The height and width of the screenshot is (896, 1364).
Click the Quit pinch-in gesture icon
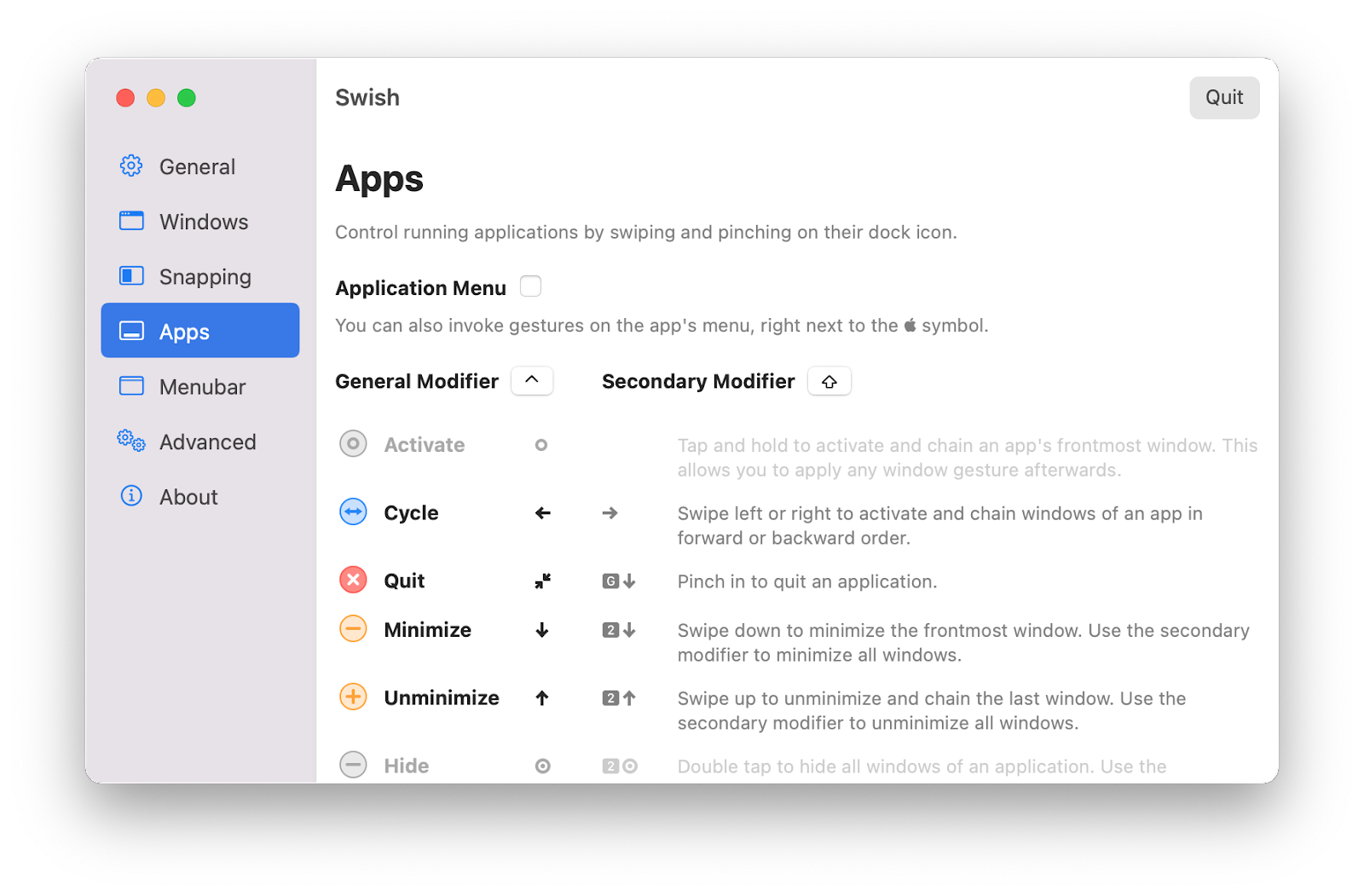[x=542, y=581]
